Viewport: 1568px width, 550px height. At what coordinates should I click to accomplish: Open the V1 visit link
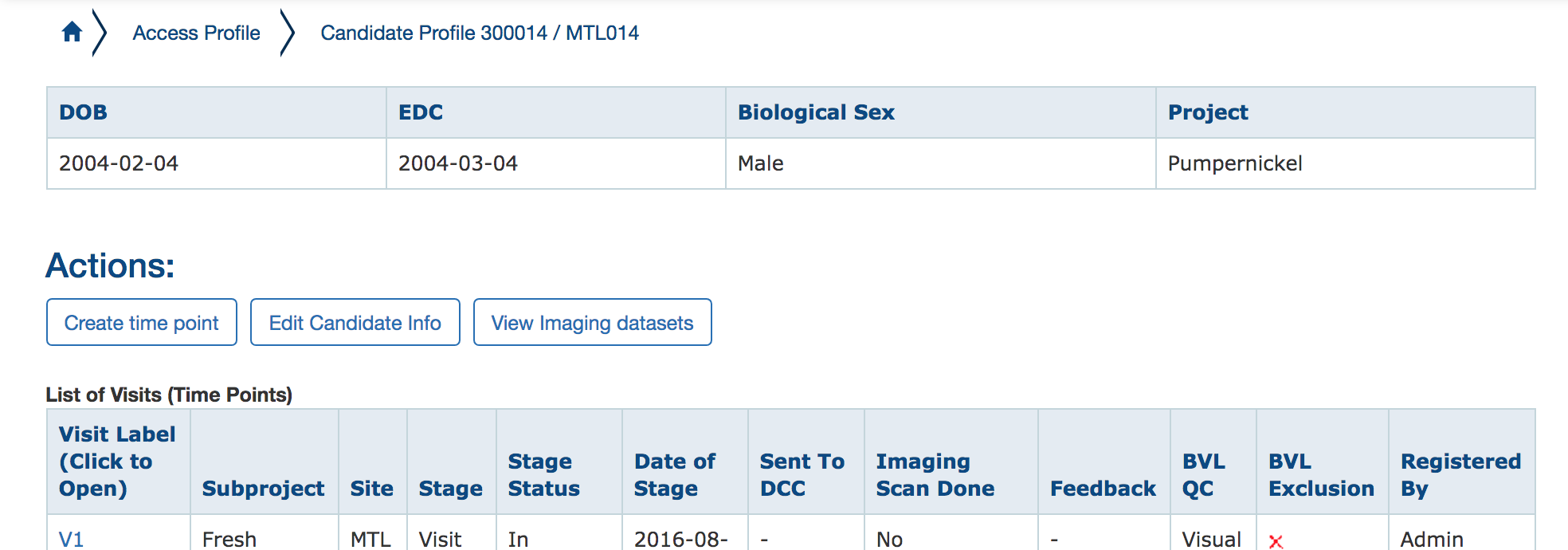tap(71, 540)
